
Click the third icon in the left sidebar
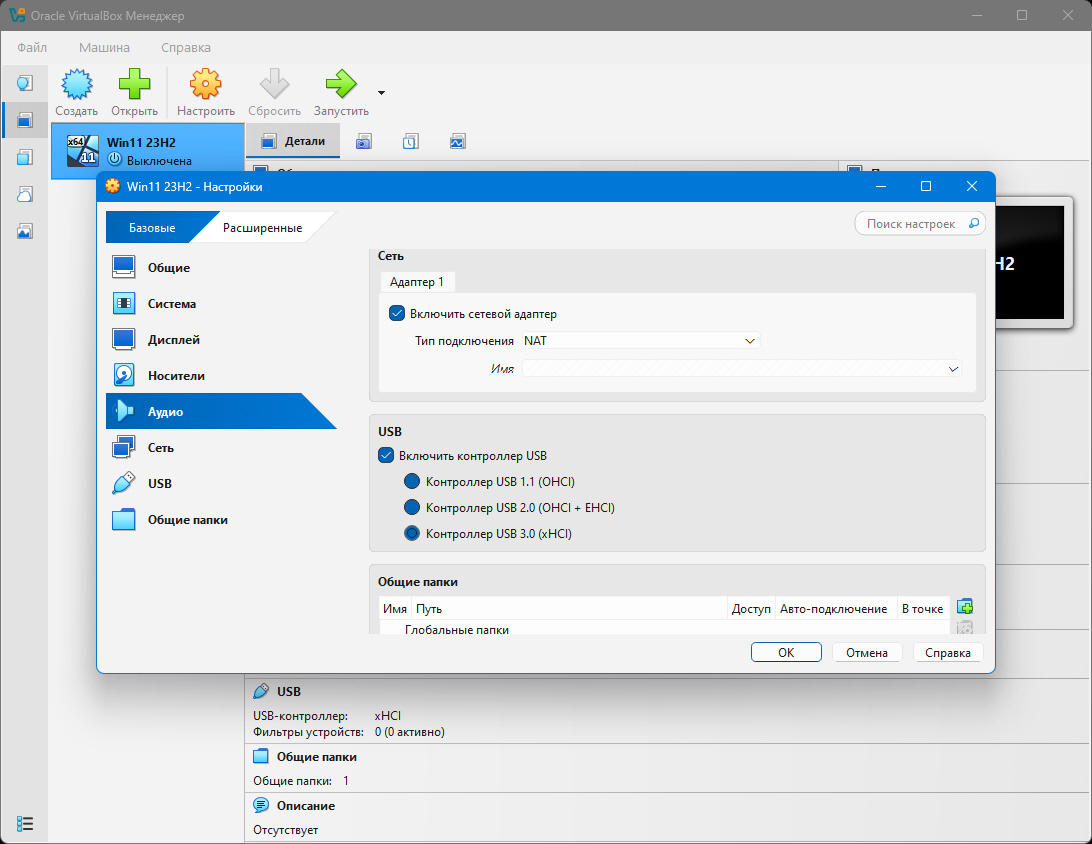tap(24, 157)
